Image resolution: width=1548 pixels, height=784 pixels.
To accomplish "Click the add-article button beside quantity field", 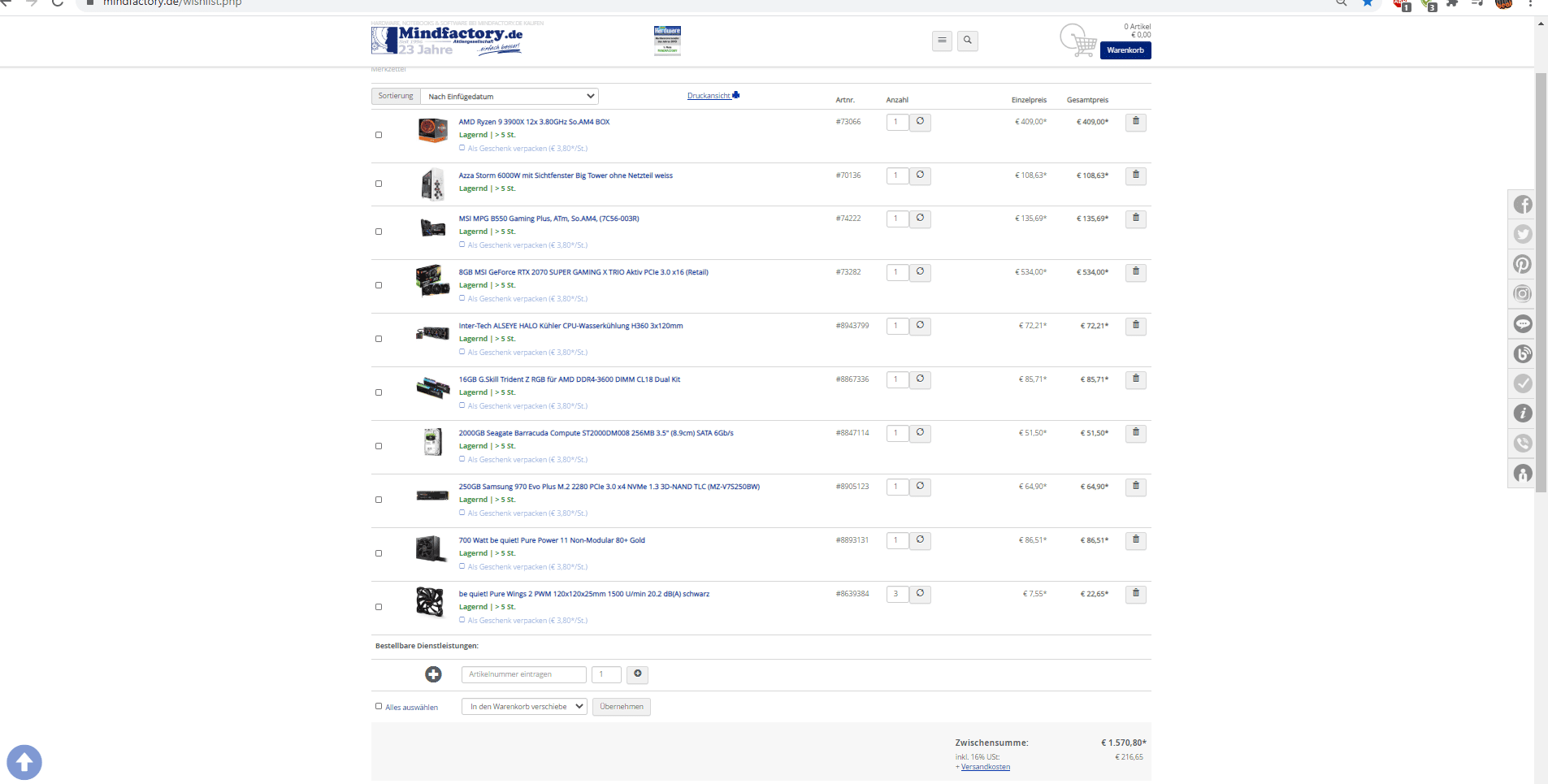I will (638, 674).
